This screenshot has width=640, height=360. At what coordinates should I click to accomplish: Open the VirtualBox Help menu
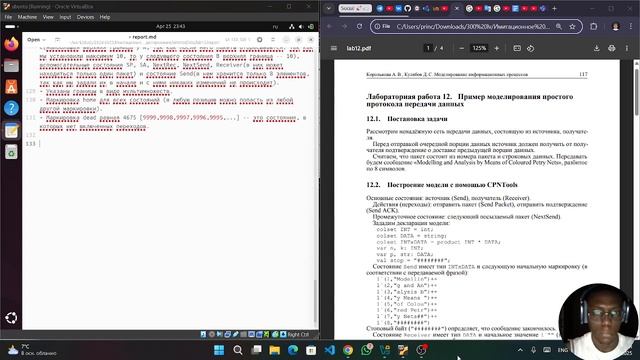tap(105, 17)
